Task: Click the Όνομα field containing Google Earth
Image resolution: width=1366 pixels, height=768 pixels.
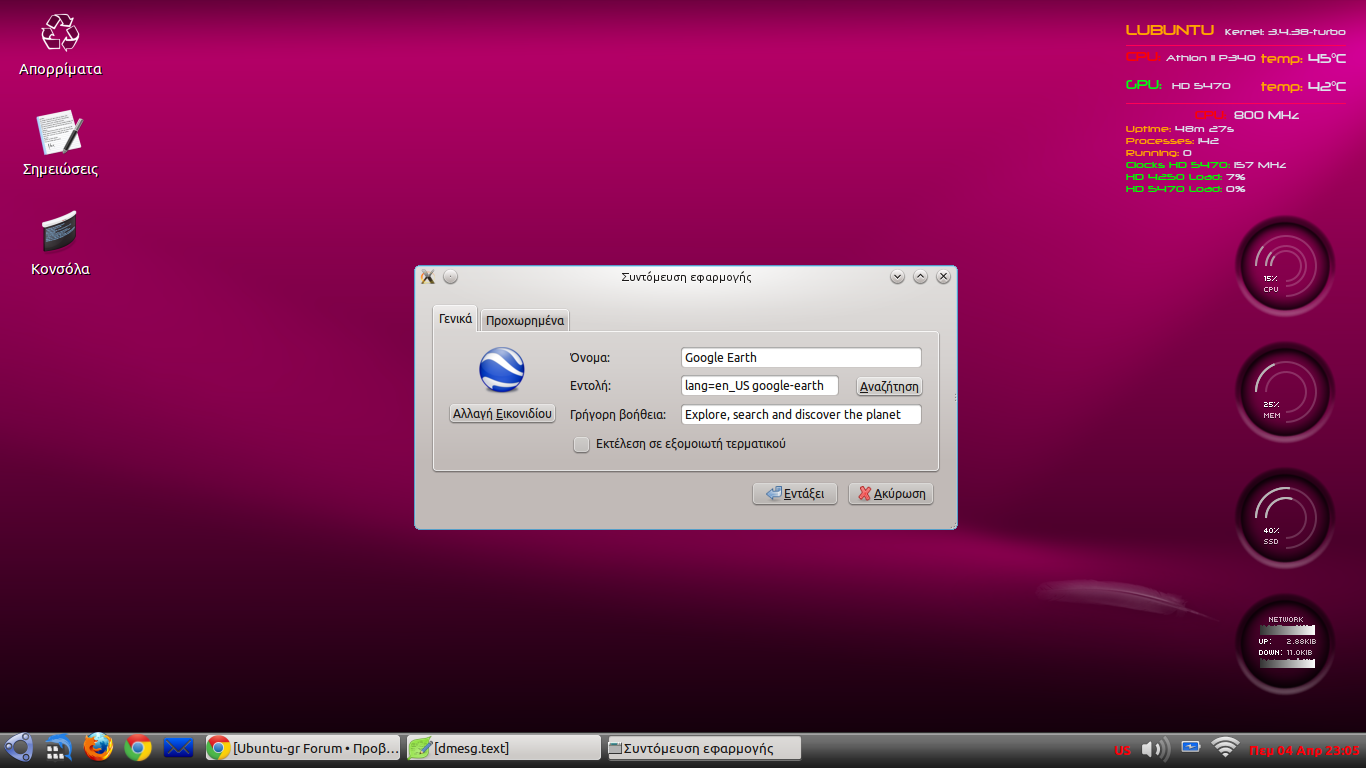Action: point(800,358)
